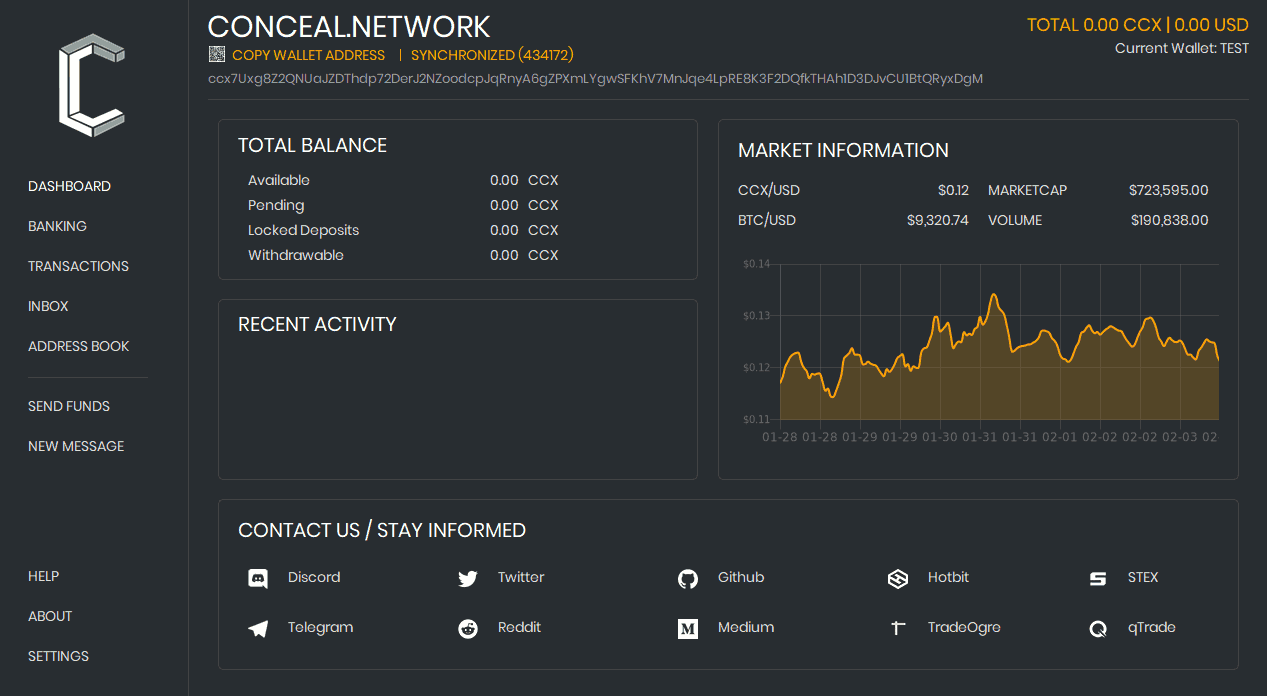1267x696 pixels.
Task: Click the Github octocat icon
Action: pos(687,578)
